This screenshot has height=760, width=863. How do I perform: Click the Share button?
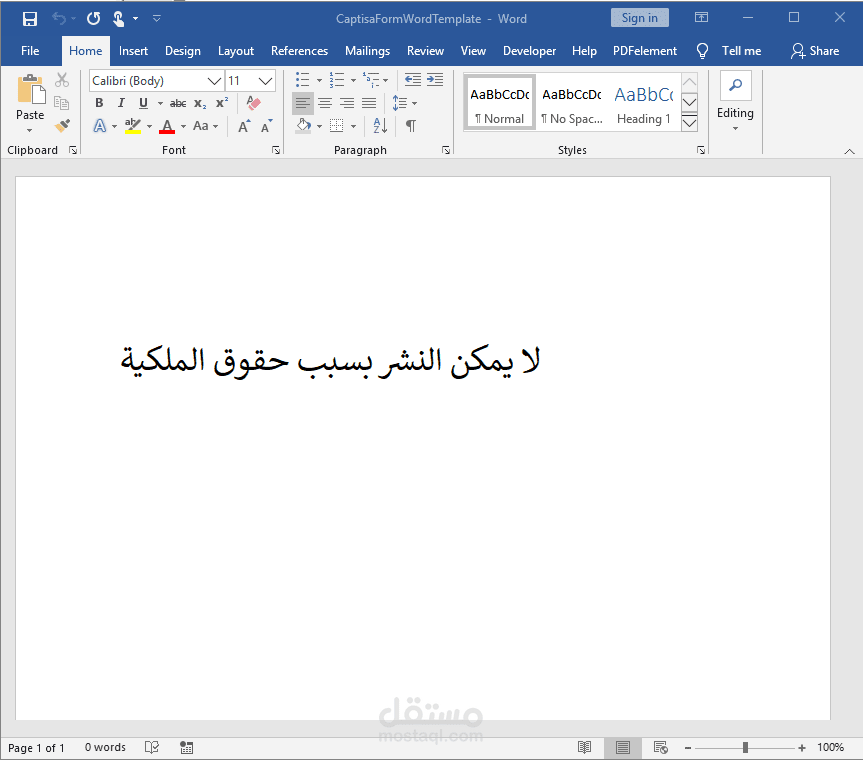click(815, 51)
